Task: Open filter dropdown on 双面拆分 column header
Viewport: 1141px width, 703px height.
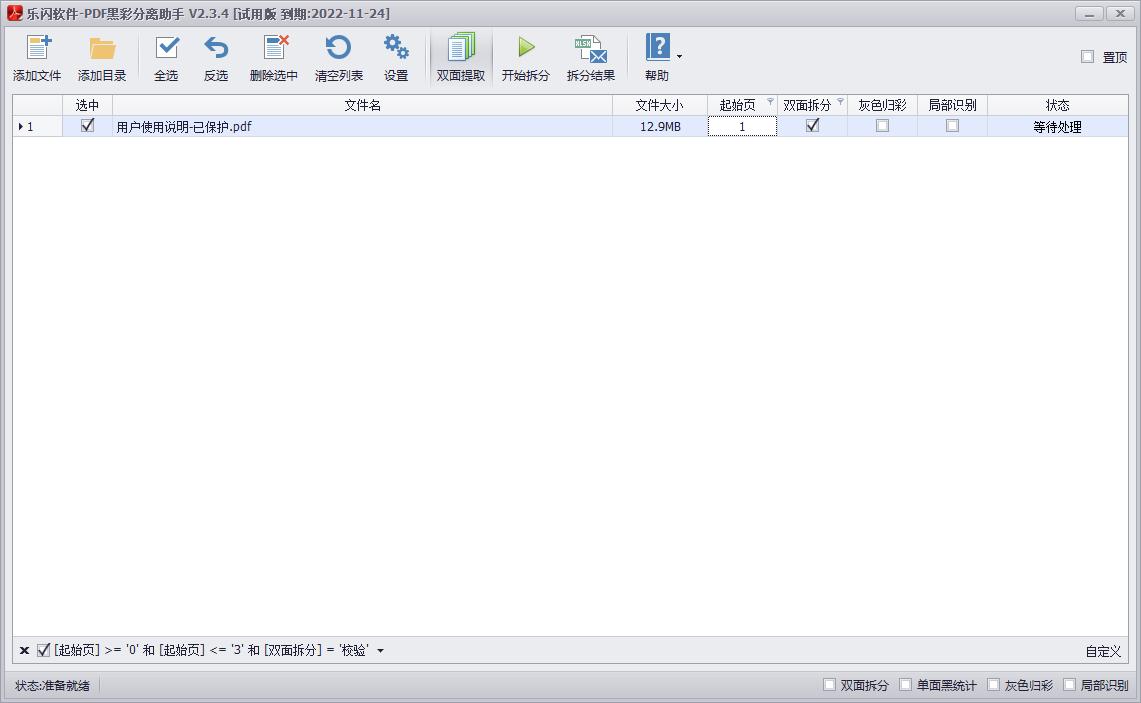Action: tap(840, 102)
